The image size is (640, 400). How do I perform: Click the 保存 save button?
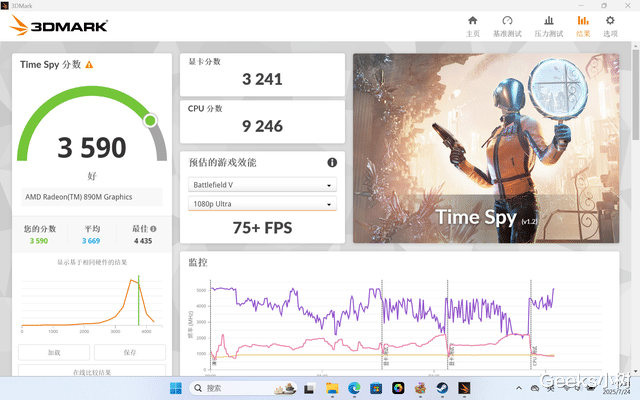130,352
